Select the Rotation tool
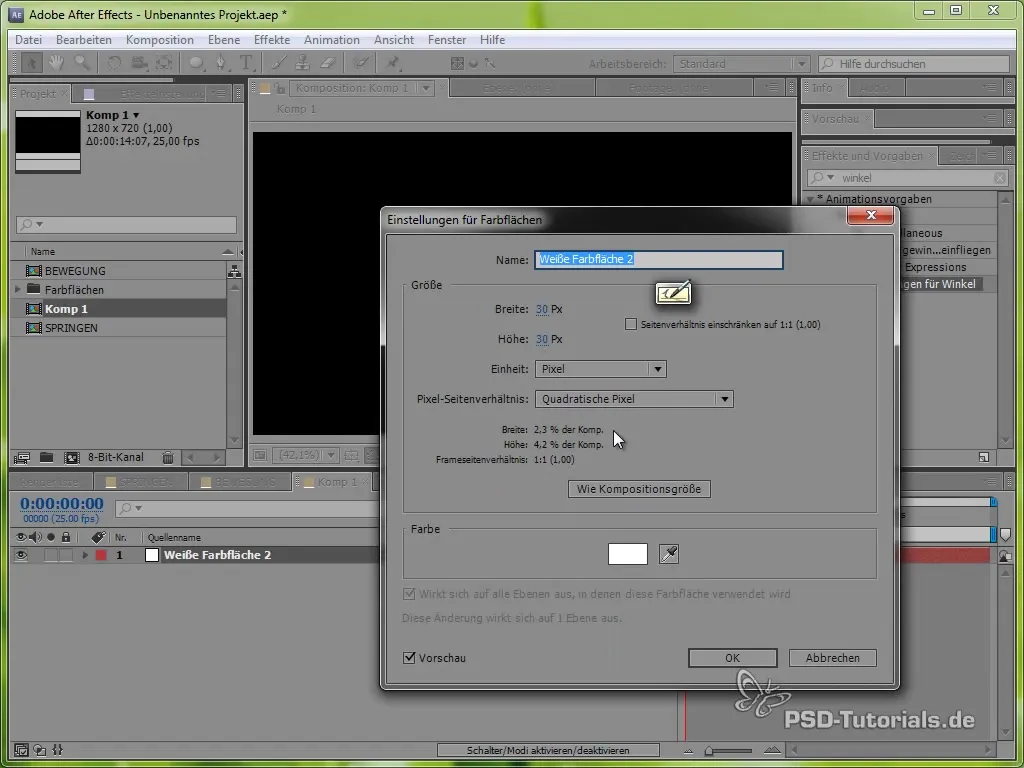1024x768 pixels. point(114,63)
